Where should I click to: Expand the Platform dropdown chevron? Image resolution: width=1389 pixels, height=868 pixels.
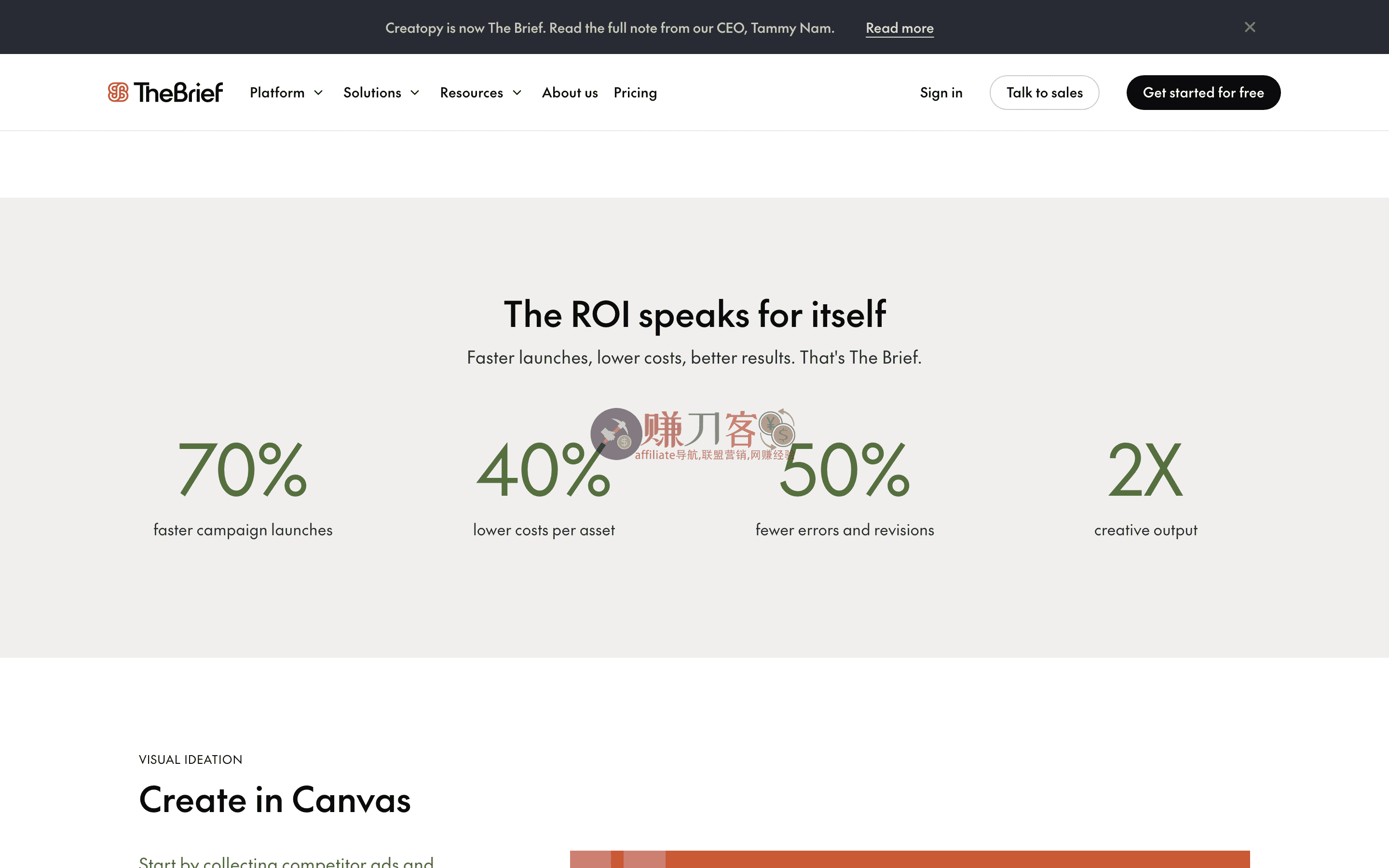pos(318,93)
